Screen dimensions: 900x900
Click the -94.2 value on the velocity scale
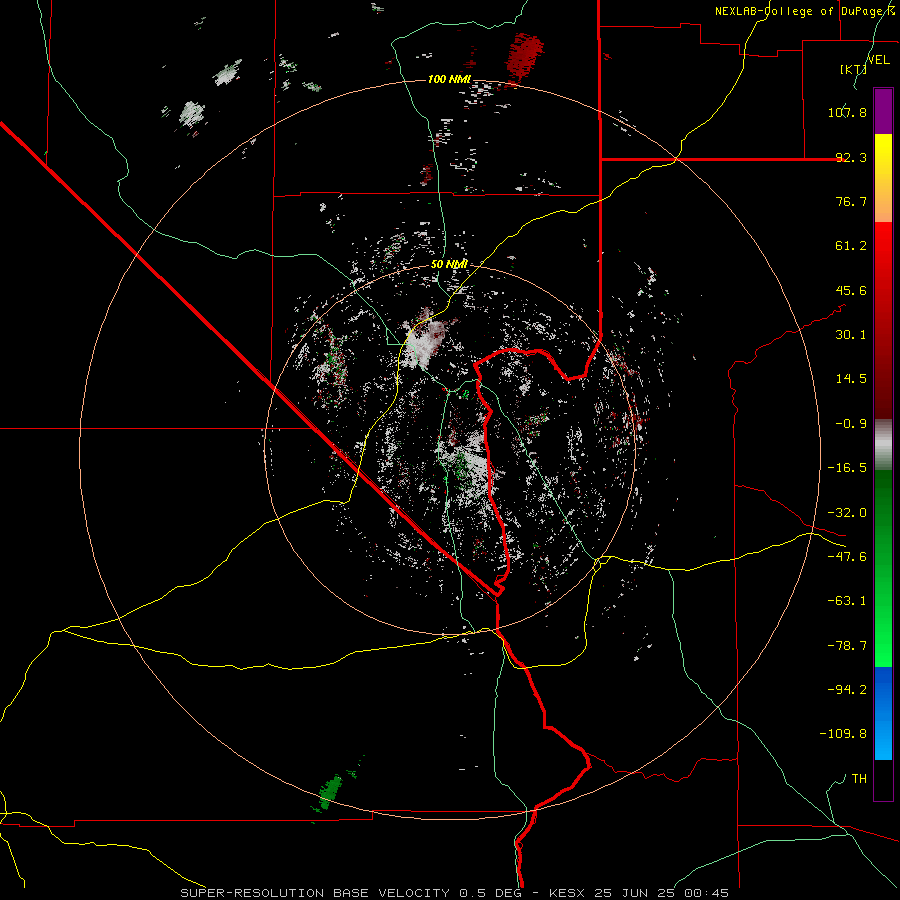[x=847, y=690]
